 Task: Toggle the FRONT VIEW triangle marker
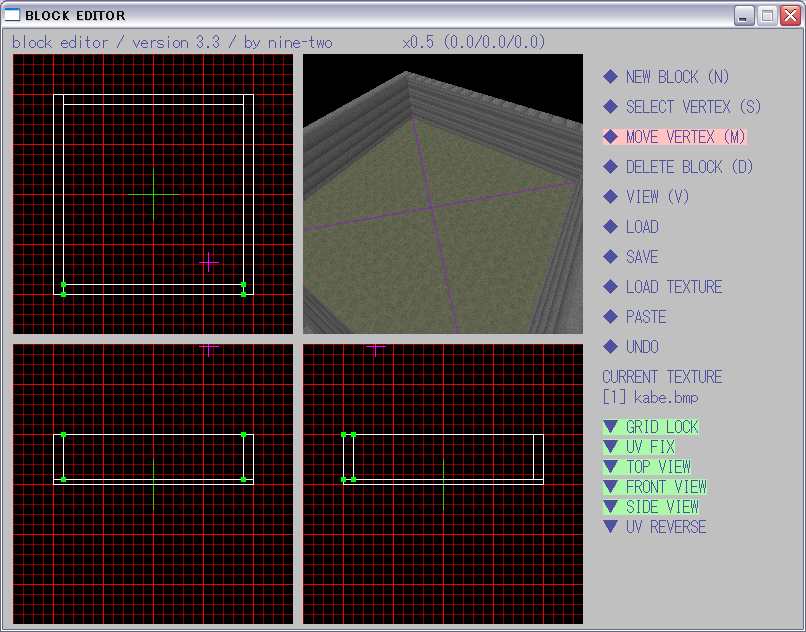(x=610, y=487)
